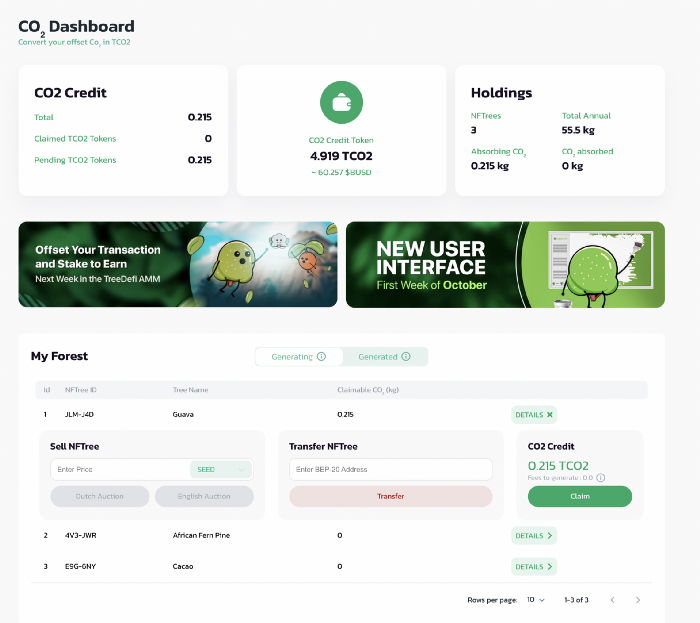Click the Enter Price input field
The height and width of the screenshot is (623, 700).
(118, 469)
